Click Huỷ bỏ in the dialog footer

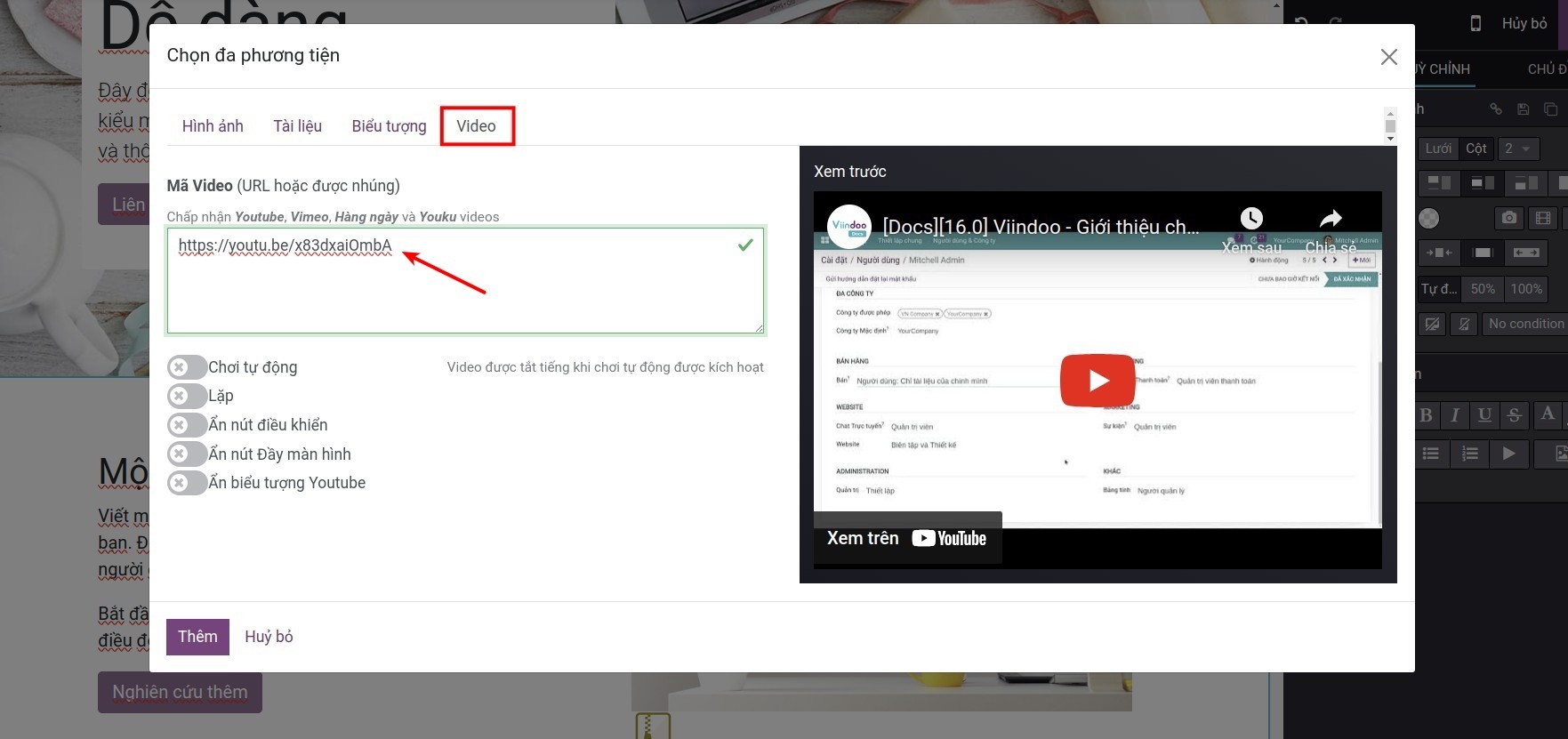(269, 637)
